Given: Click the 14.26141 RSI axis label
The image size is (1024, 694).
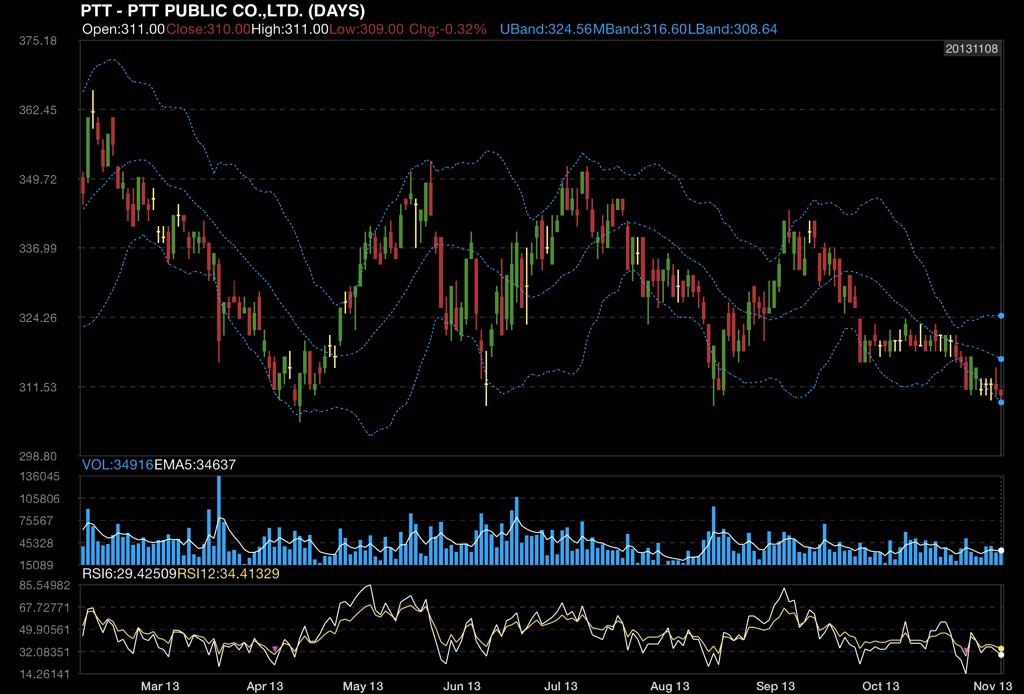Looking at the screenshot, I should point(44,674).
